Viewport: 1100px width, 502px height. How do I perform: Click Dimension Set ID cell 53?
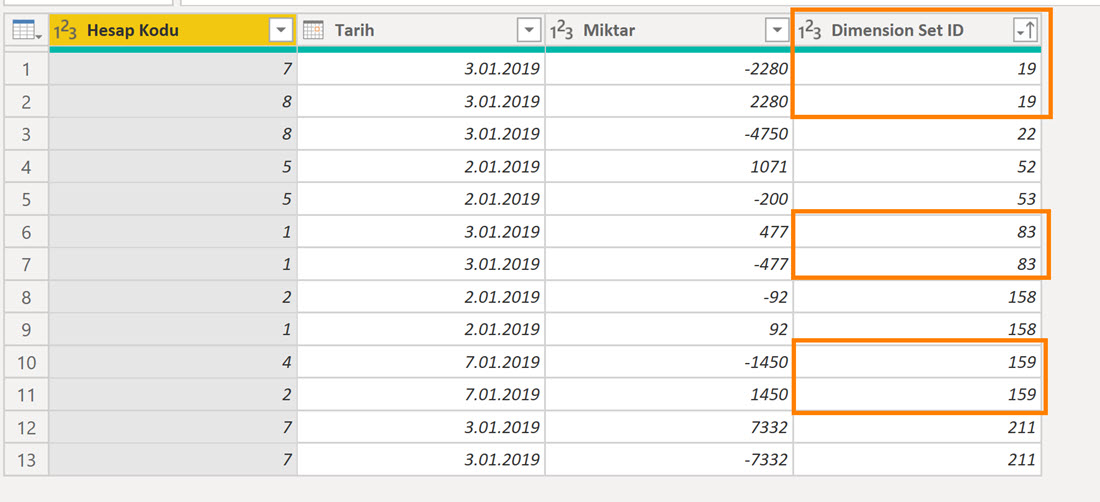[918, 200]
